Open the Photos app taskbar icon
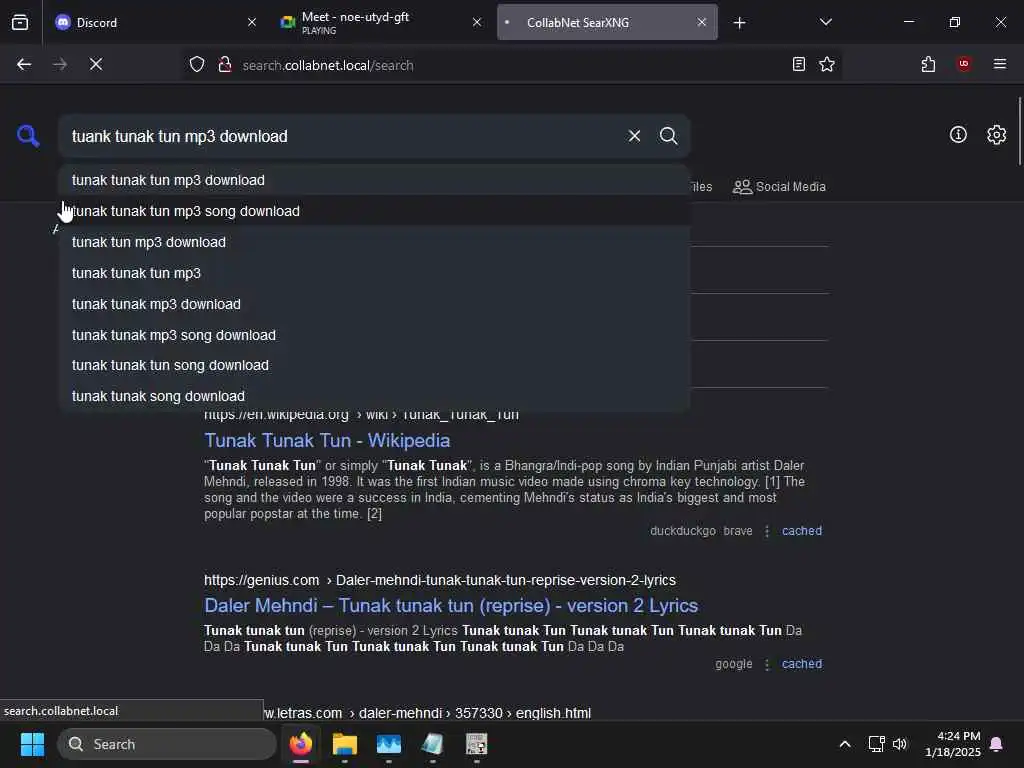This screenshot has width=1024, height=768. pos(389,744)
